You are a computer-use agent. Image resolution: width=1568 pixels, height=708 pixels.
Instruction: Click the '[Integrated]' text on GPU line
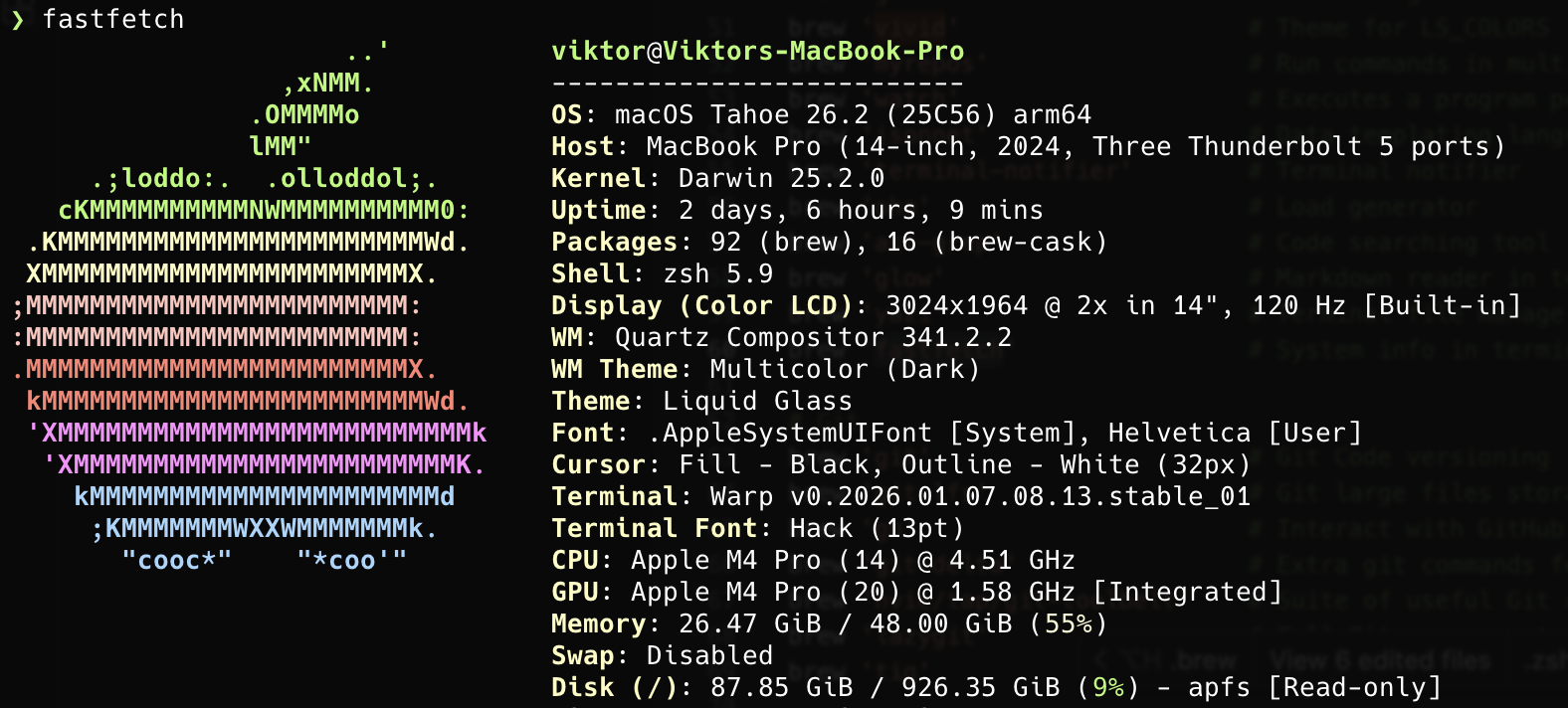click(x=1188, y=592)
